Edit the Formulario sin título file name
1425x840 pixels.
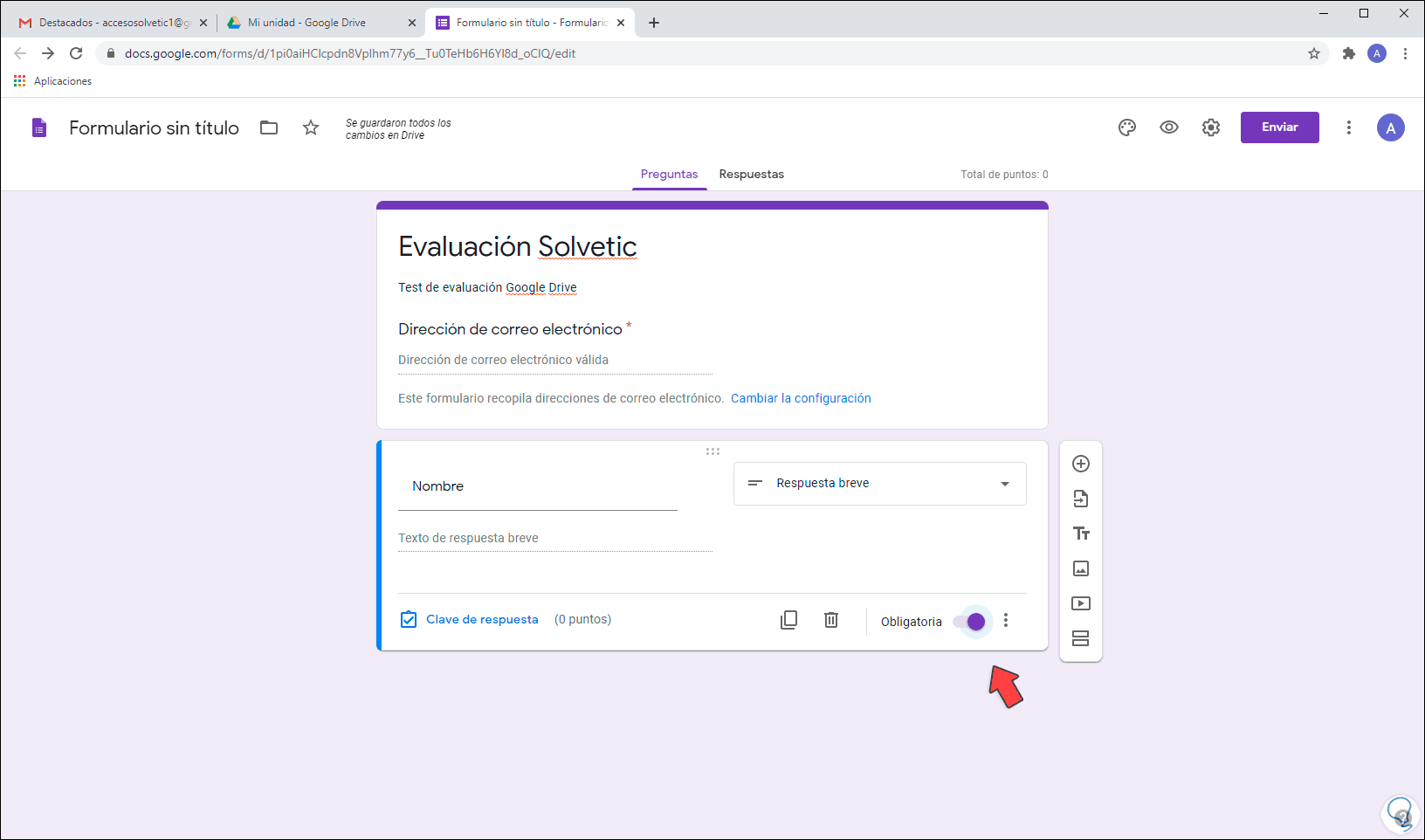coord(154,128)
